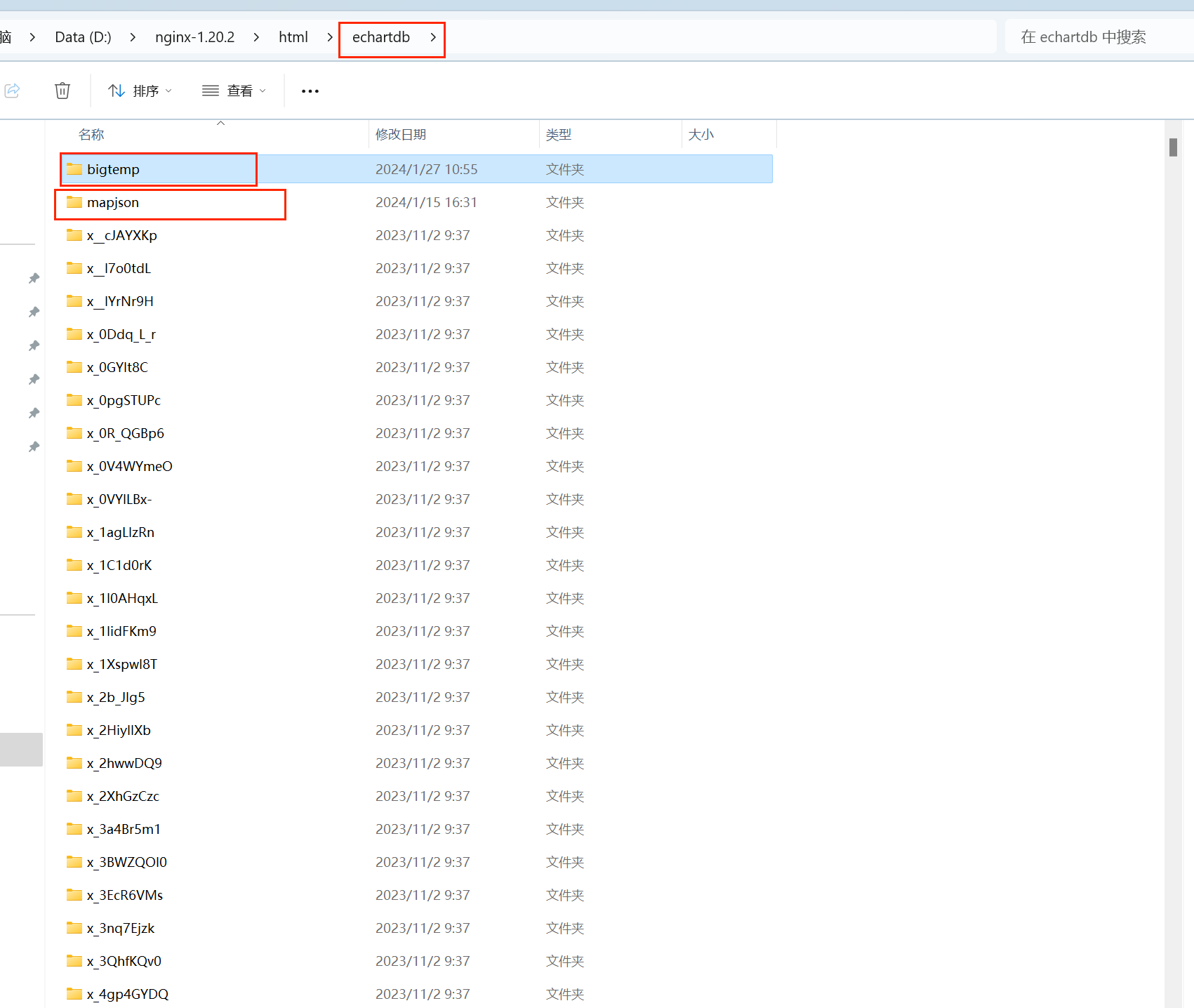This screenshot has height=1008, width=1194.
Task: Select the x_1agLlzRn folder icon
Action: tap(74, 532)
